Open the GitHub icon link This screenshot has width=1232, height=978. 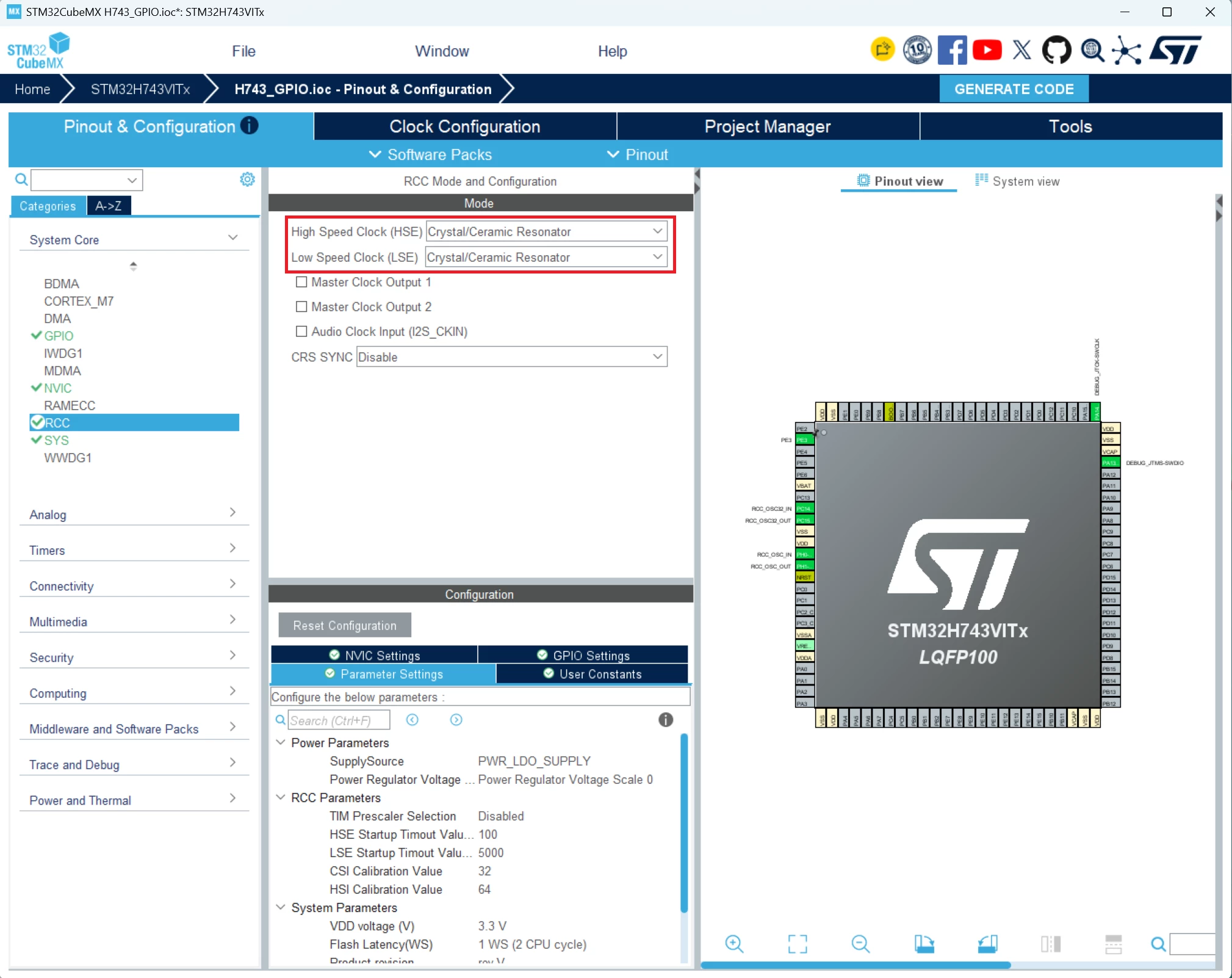(1056, 50)
